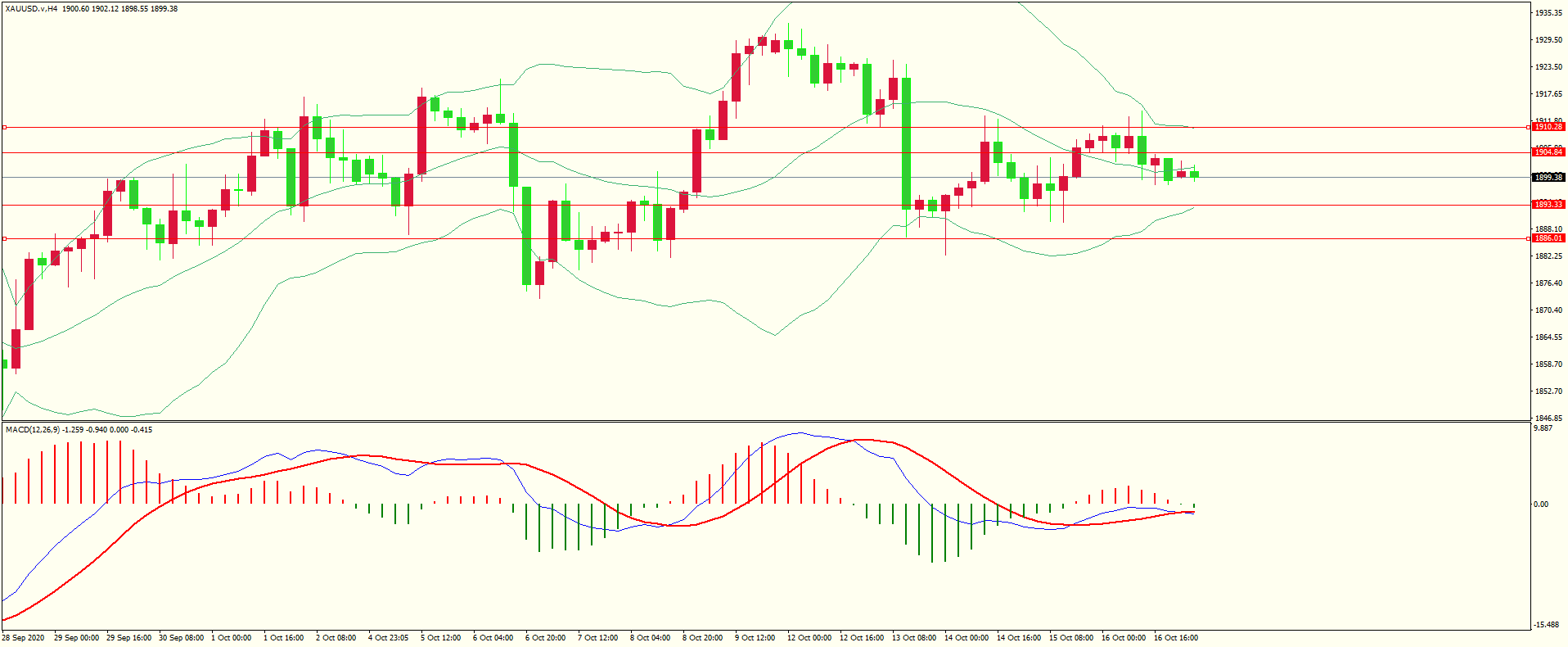Select the 4 Oct 23:05 time label
Viewport: 1568px width, 647px height.
tap(388, 638)
